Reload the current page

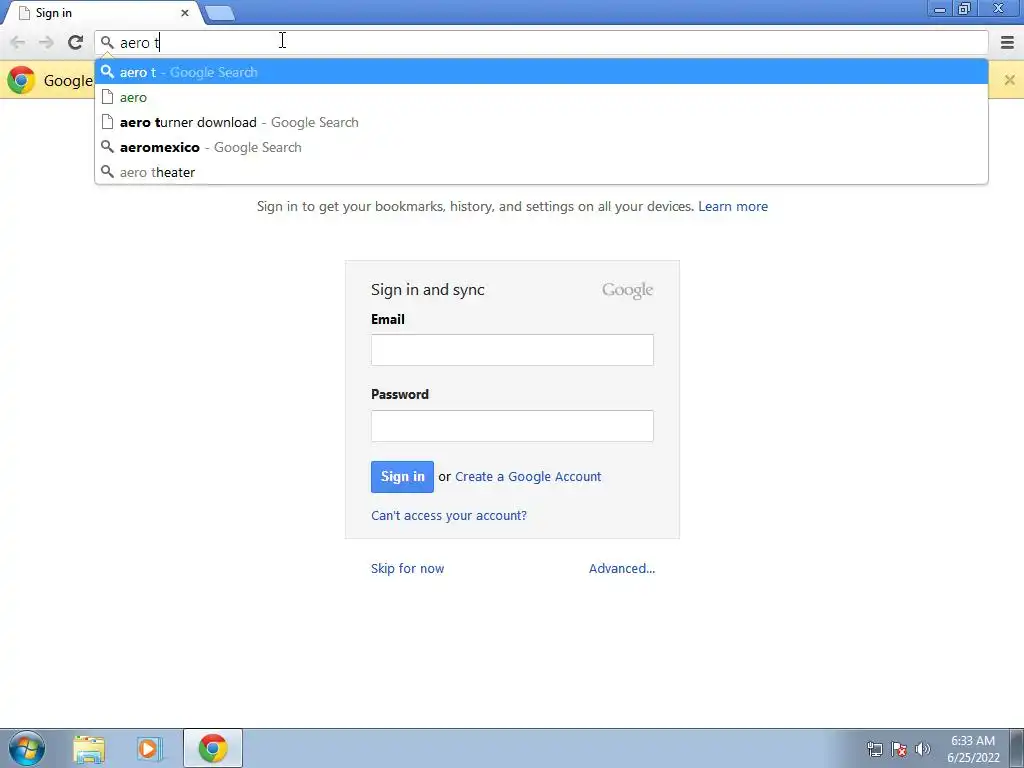[x=75, y=42]
